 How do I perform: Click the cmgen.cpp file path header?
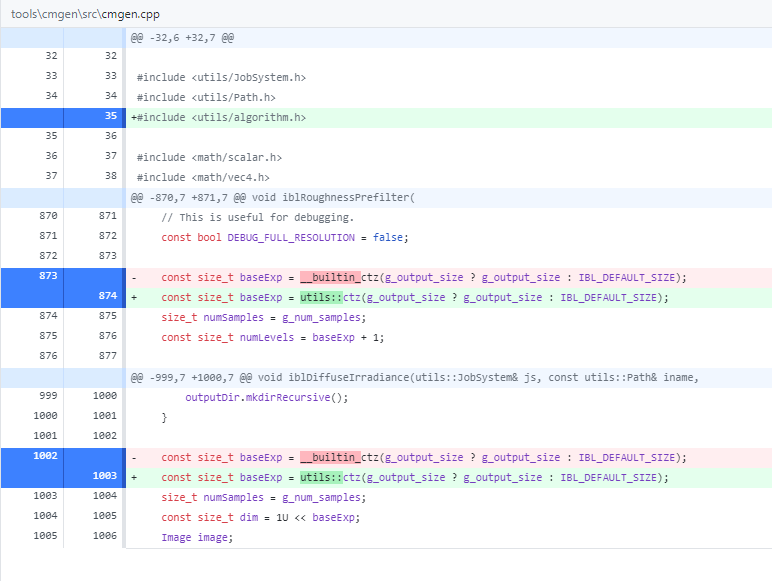click(x=85, y=14)
